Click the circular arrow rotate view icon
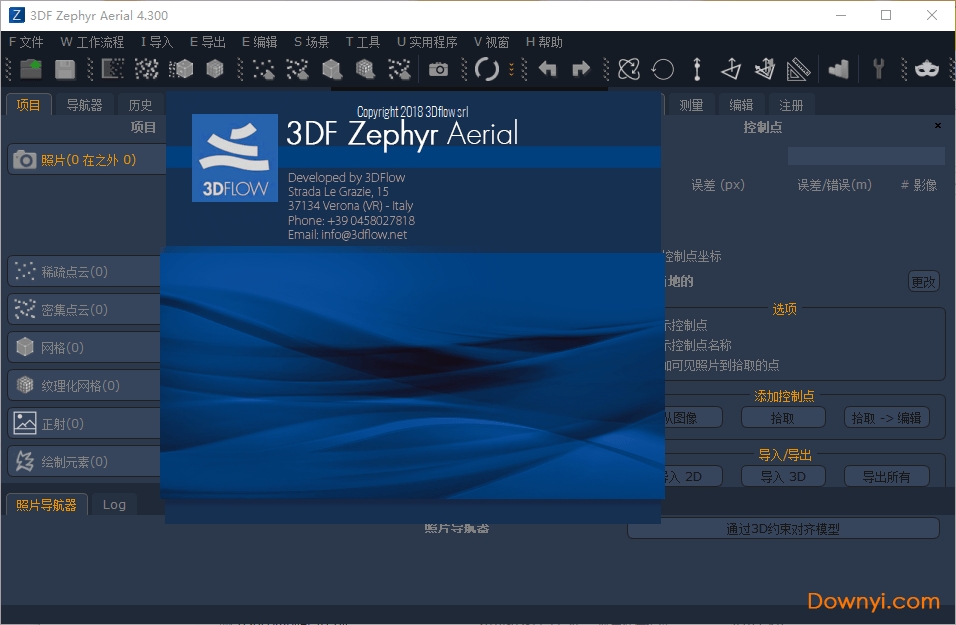The width and height of the screenshot is (956, 625). pyautogui.click(x=662, y=69)
